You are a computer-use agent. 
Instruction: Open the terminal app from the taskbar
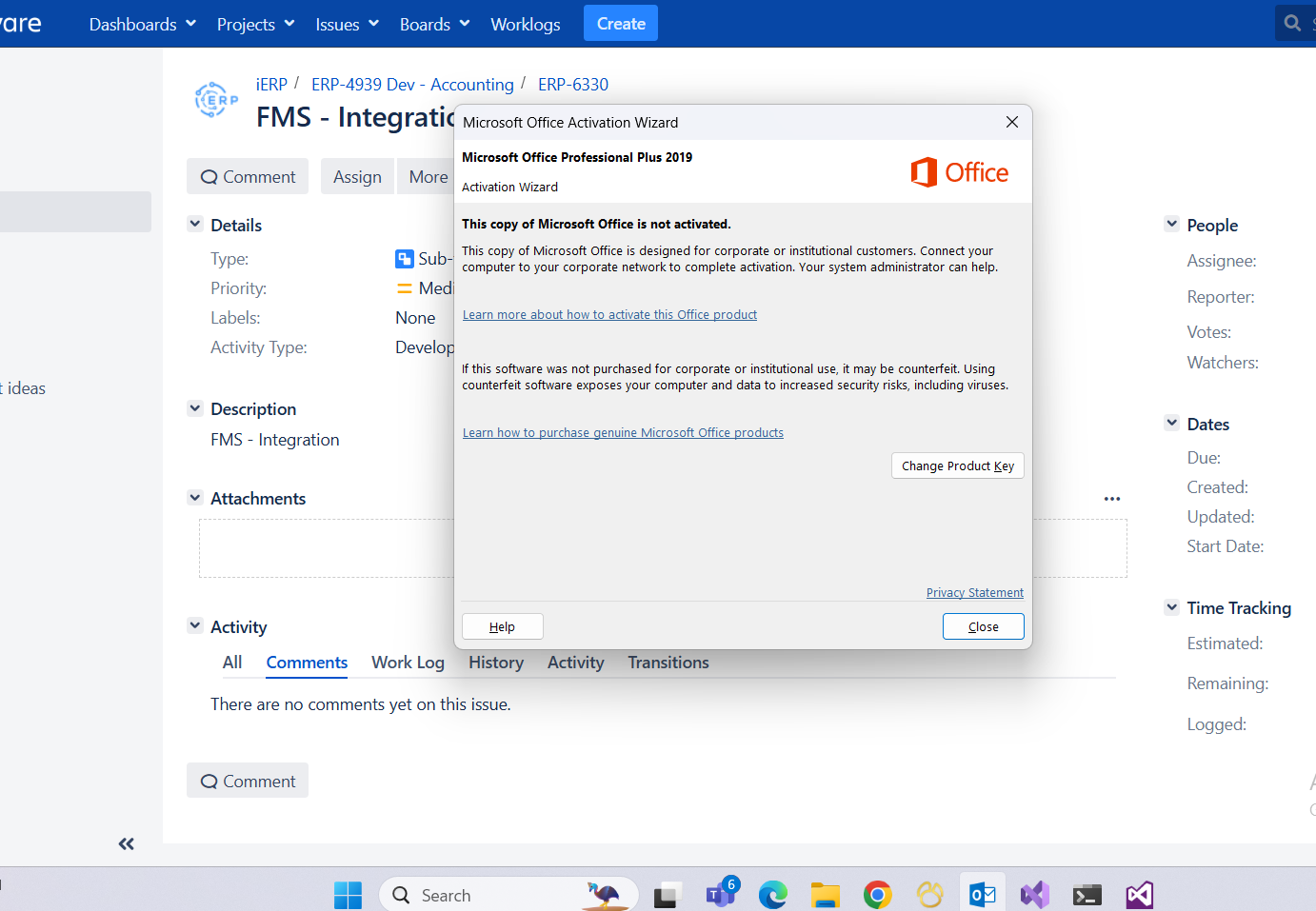click(x=1087, y=895)
